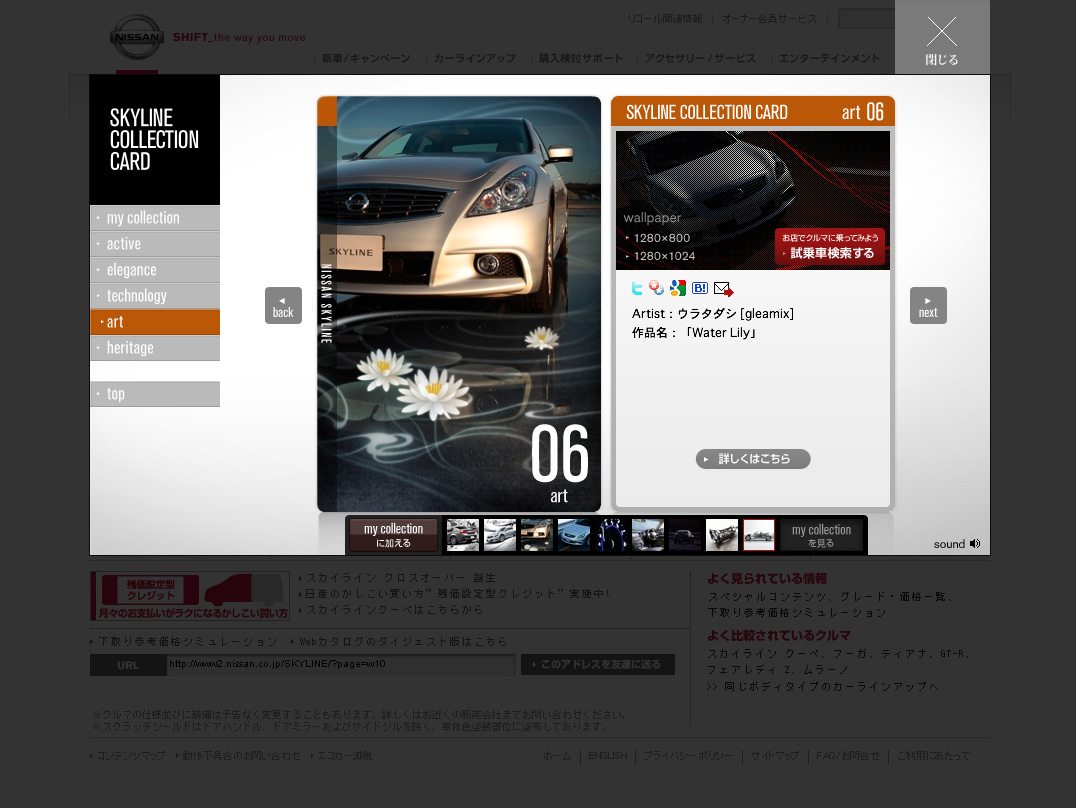Screen dimensions: 1076x808
Task: Click the Google bookmark share icon
Action: click(x=678, y=288)
